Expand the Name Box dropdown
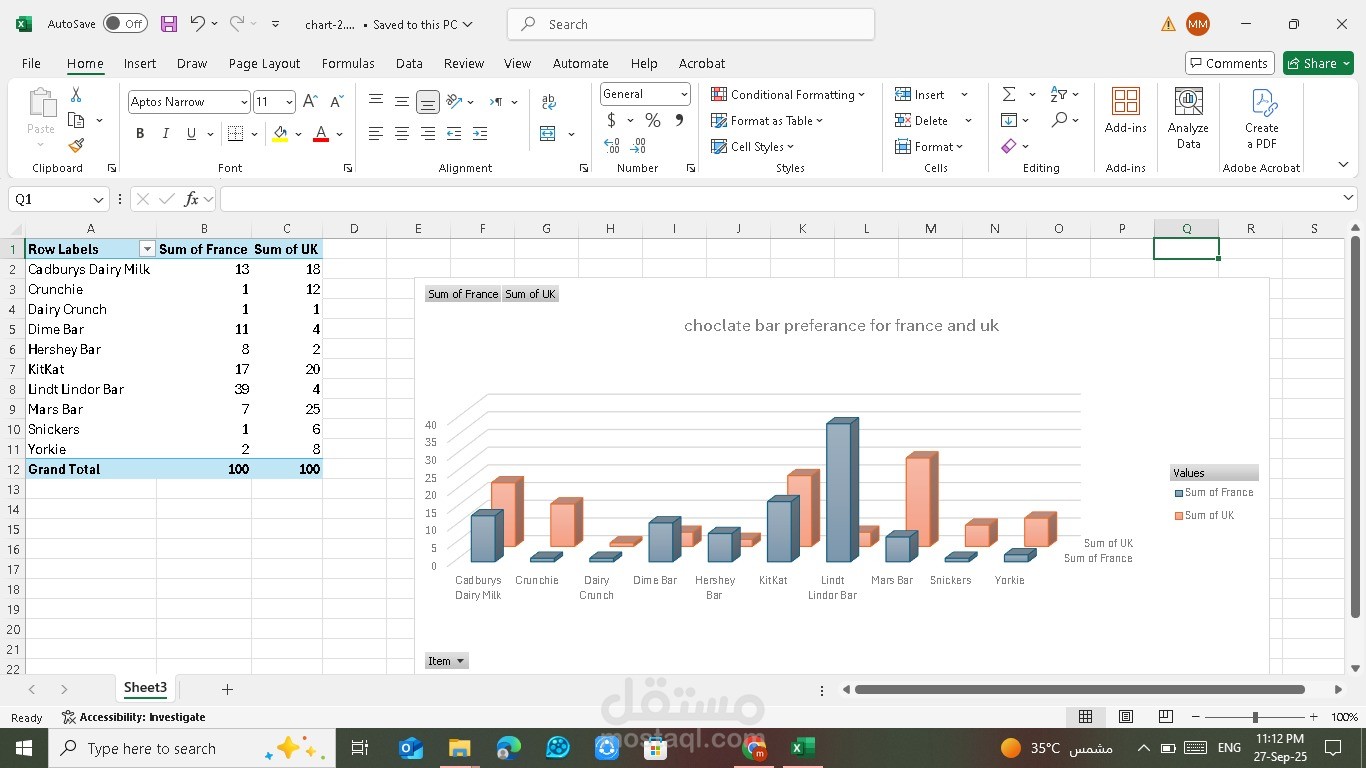 [98, 199]
